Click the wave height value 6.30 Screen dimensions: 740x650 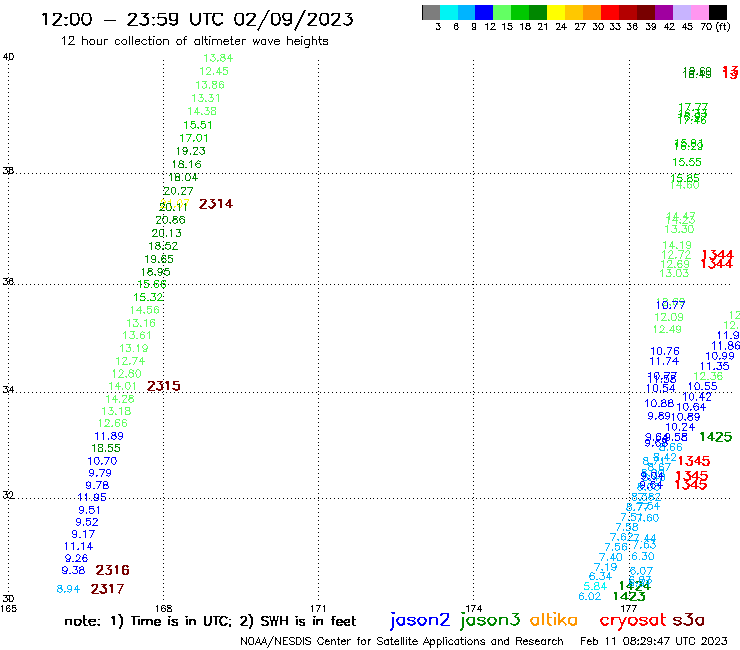click(x=643, y=557)
